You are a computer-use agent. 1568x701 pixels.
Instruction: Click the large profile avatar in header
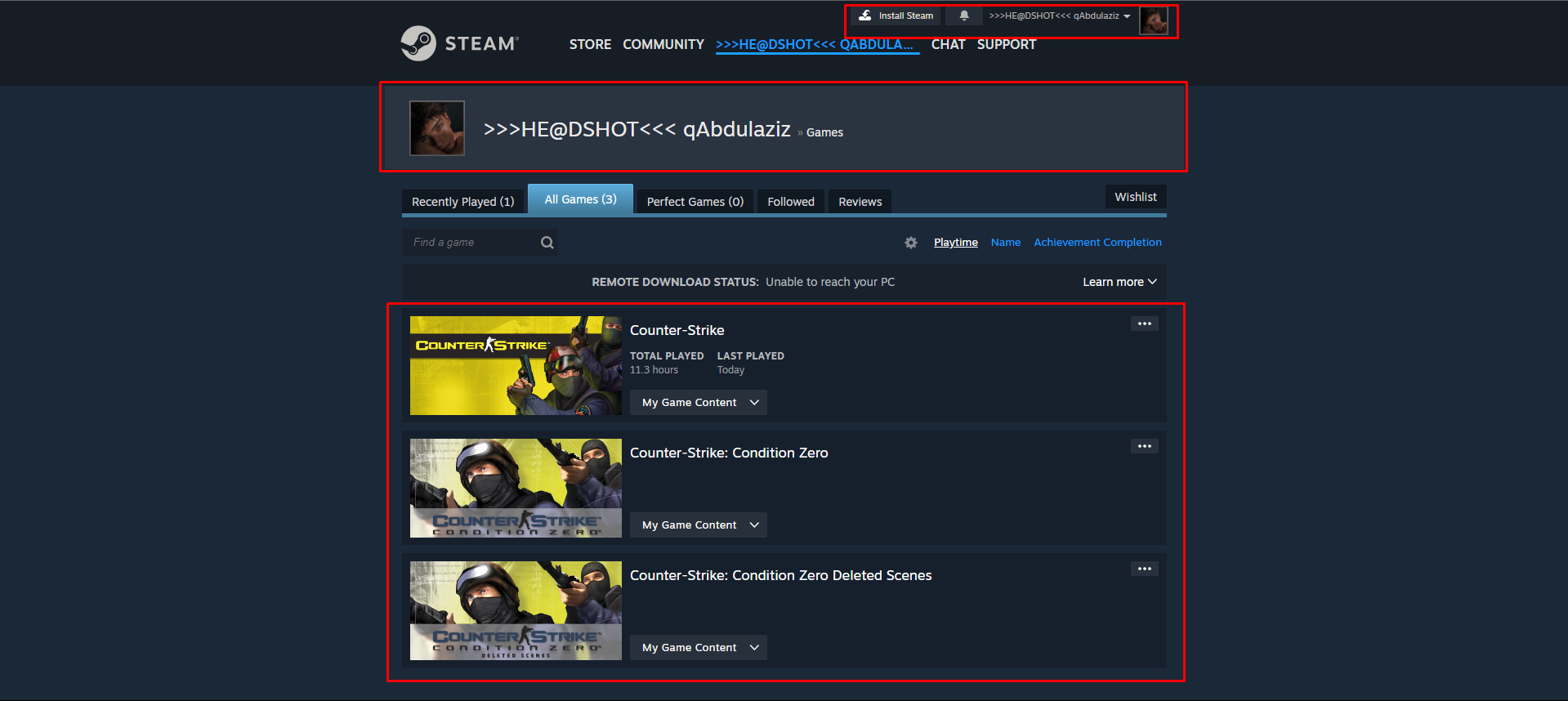(x=437, y=128)
